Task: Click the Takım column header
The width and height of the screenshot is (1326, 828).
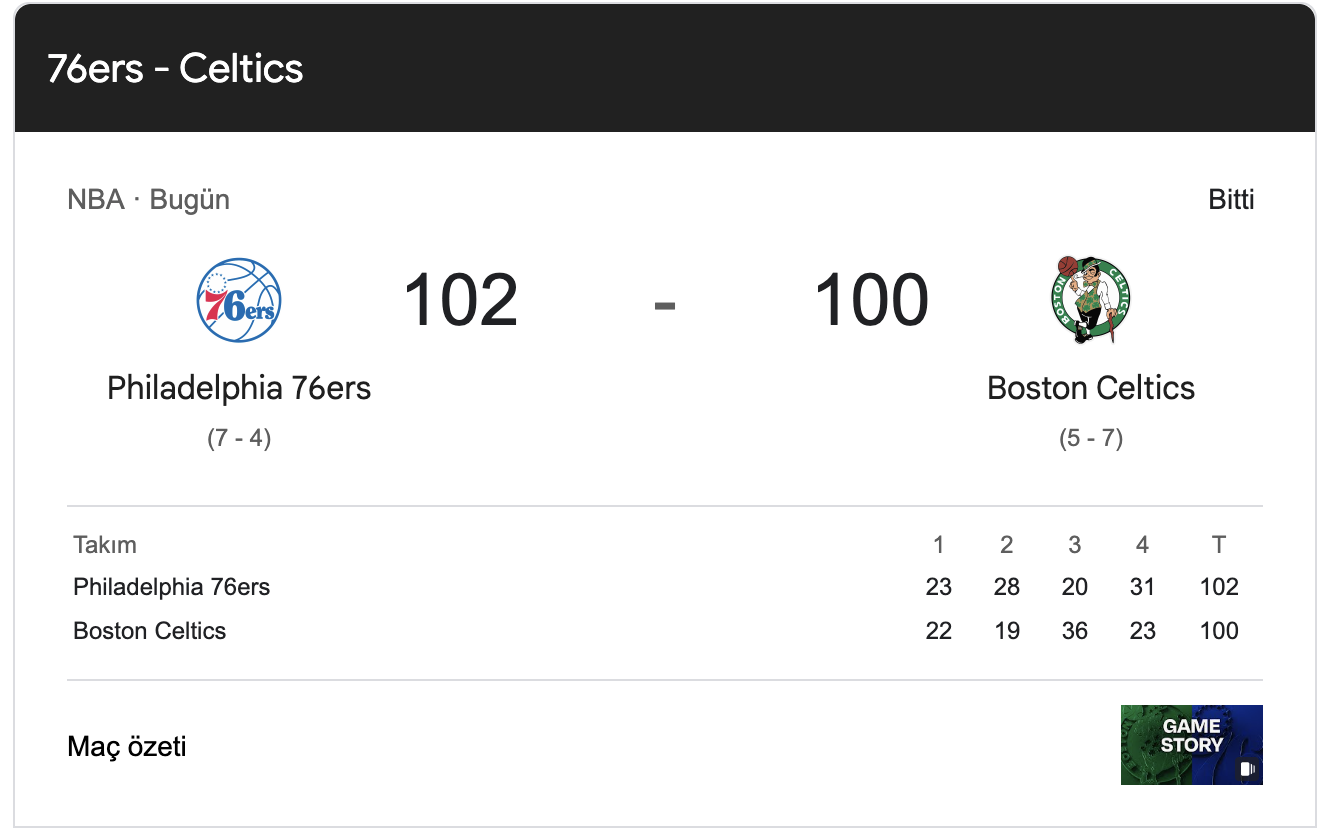Action: pos(105,545)
